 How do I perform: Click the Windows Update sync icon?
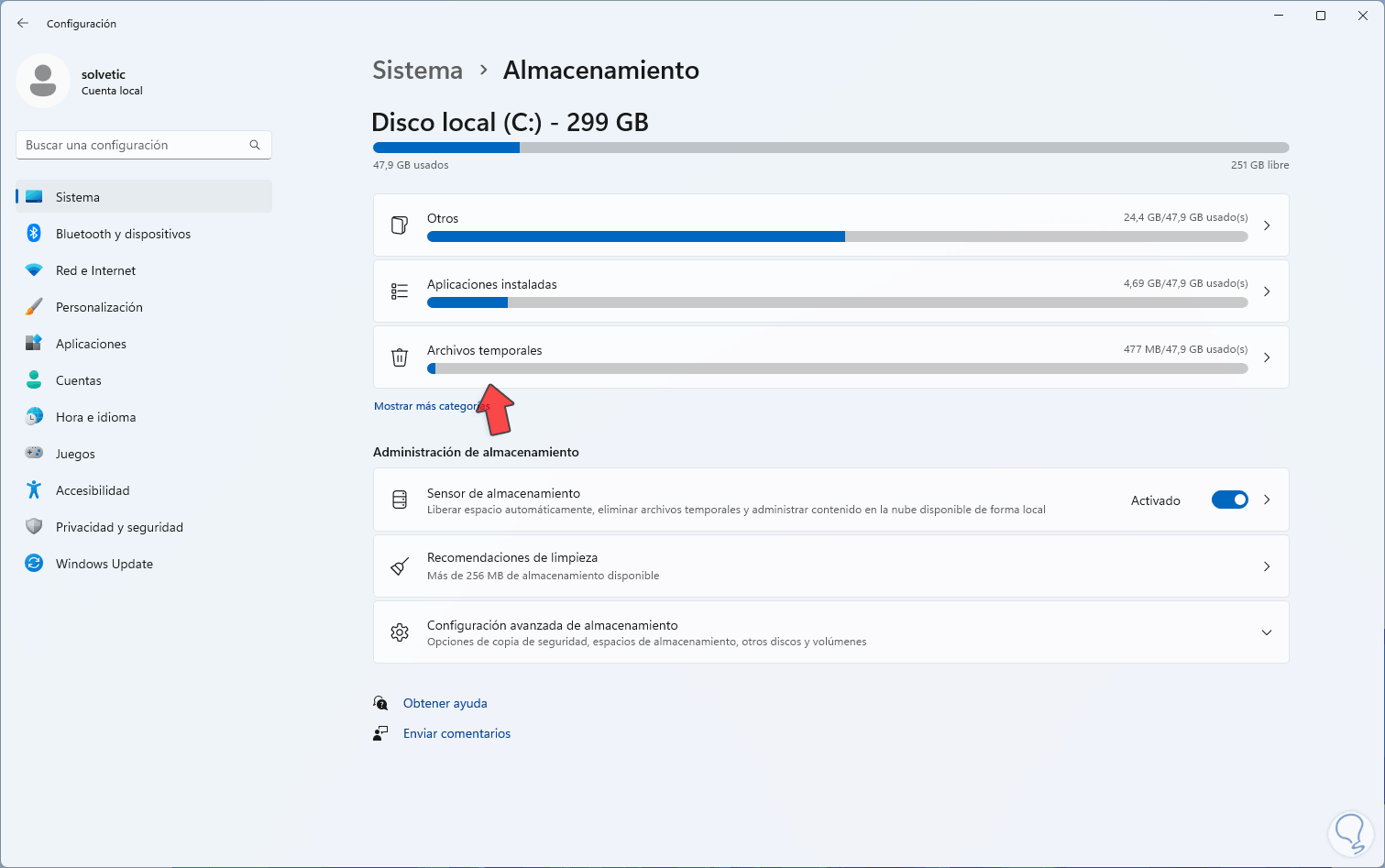(34, 564)
